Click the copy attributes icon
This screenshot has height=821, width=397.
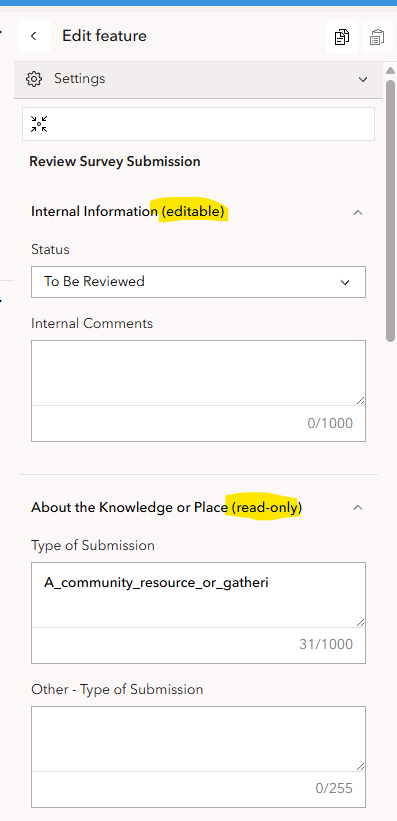tap(342, 37)
